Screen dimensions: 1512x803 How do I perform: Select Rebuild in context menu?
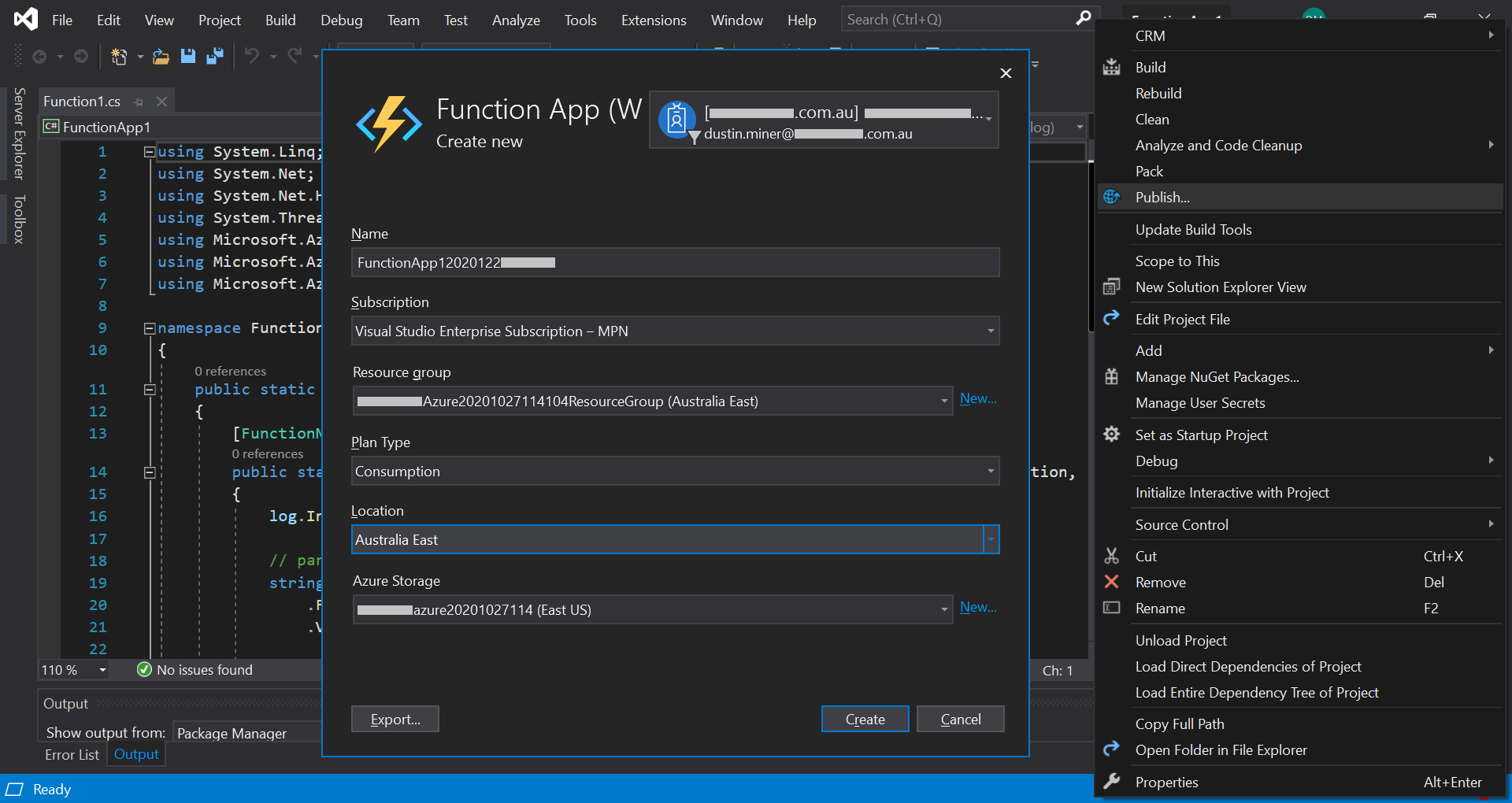[x=1300, y=93]
